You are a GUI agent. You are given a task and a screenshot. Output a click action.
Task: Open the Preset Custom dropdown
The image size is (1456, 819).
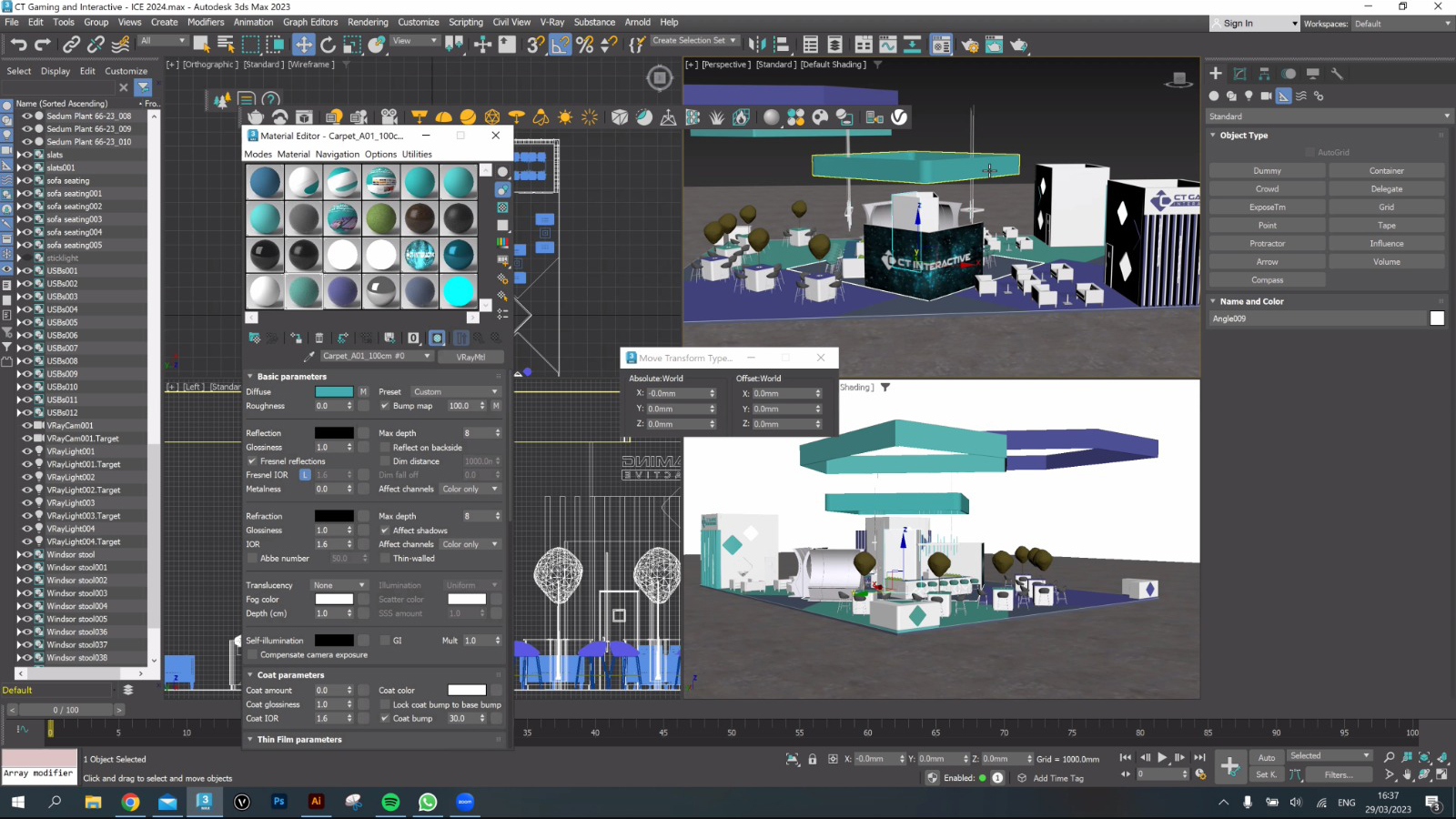(455, 392)
